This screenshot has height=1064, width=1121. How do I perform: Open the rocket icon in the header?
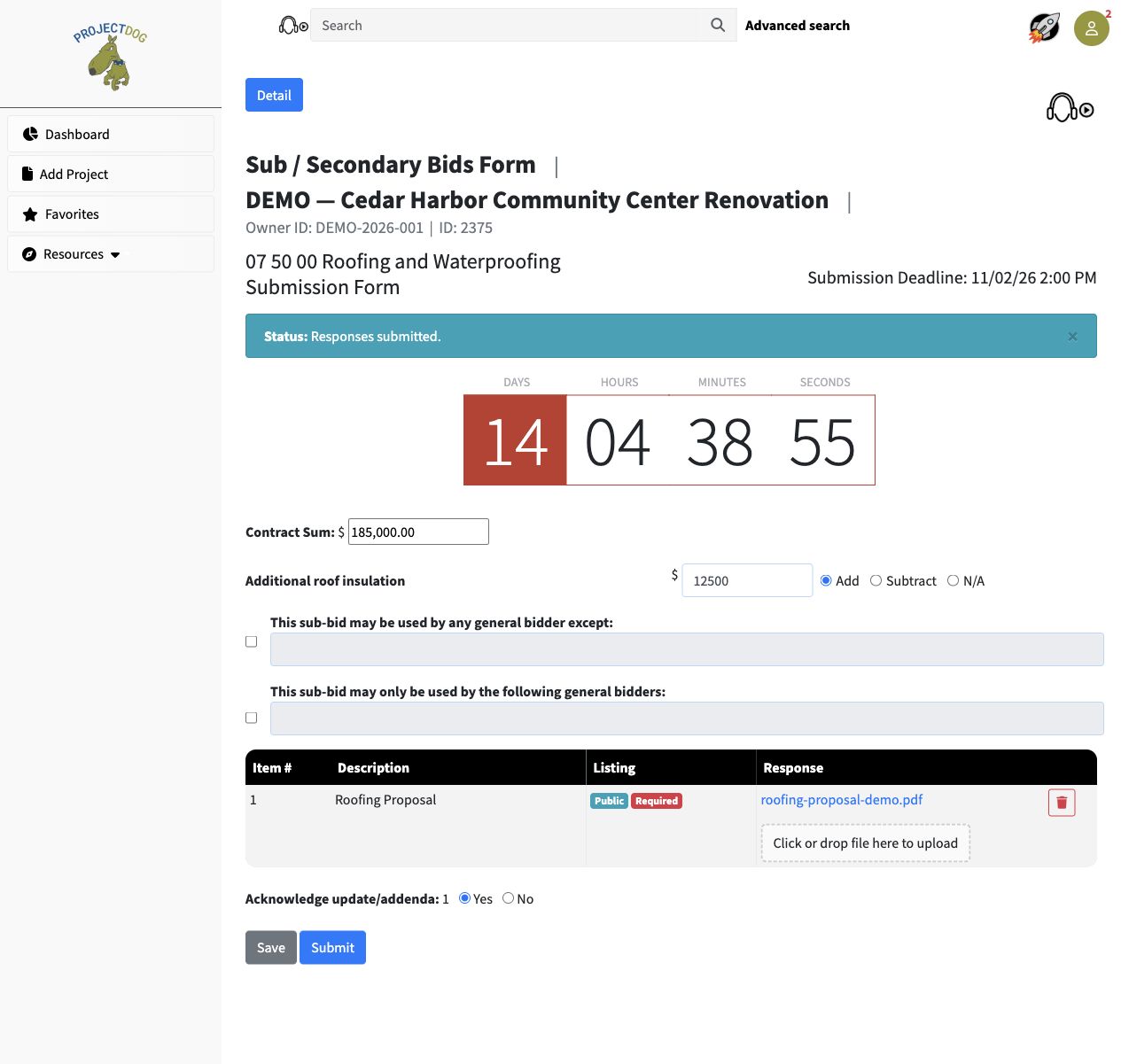point(1045,27)
